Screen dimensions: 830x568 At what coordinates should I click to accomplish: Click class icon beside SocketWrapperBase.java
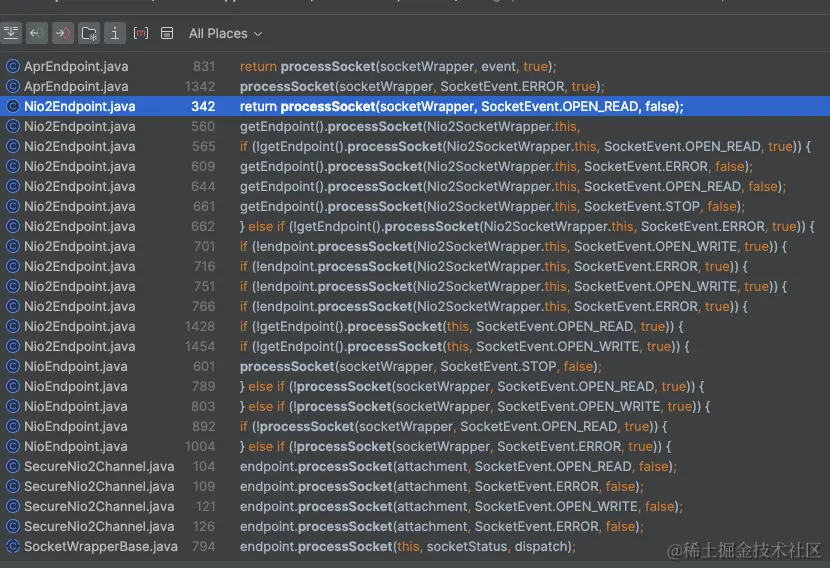click(x=13, y=546)
